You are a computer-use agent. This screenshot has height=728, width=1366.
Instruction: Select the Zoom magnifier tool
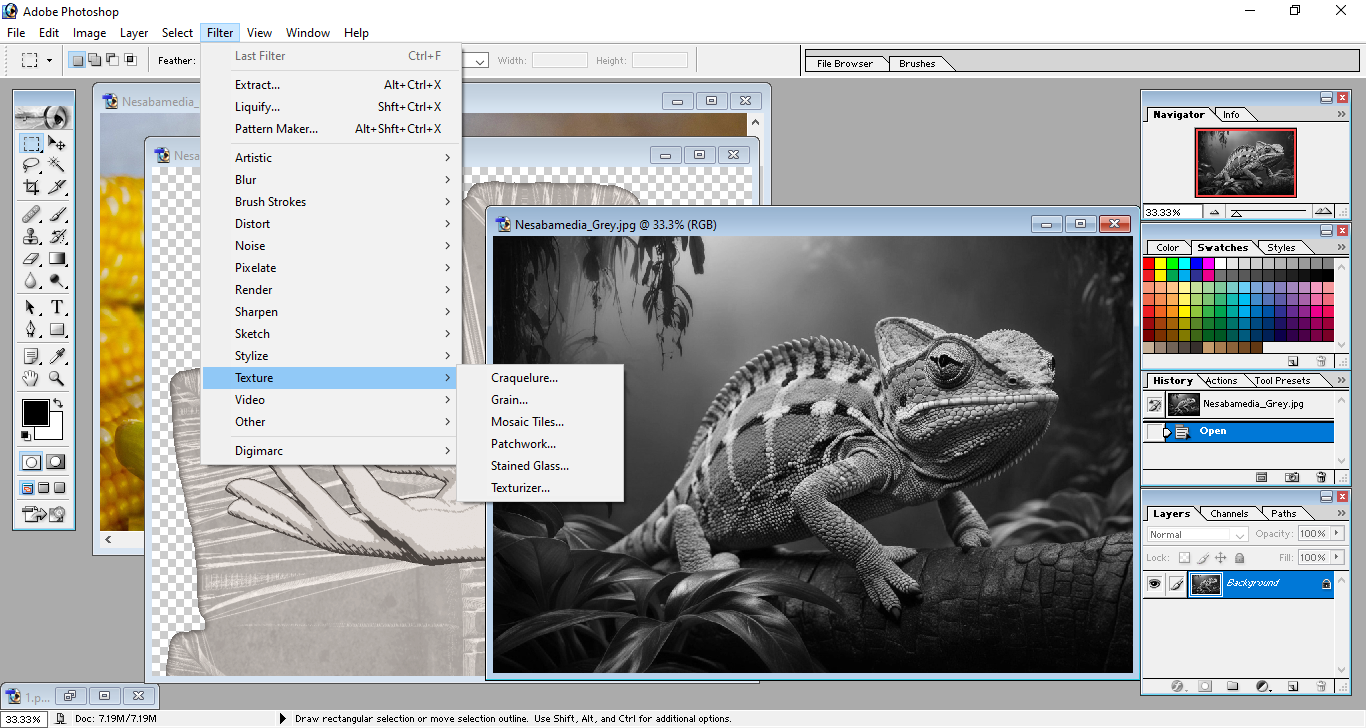click(57, 379)
